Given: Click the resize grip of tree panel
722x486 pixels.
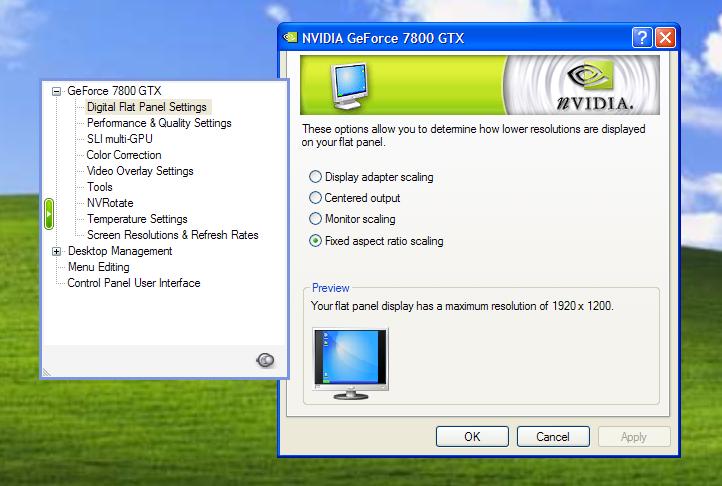Looking at the screenshot, I should pyautogui.click(x=47, y=372).
